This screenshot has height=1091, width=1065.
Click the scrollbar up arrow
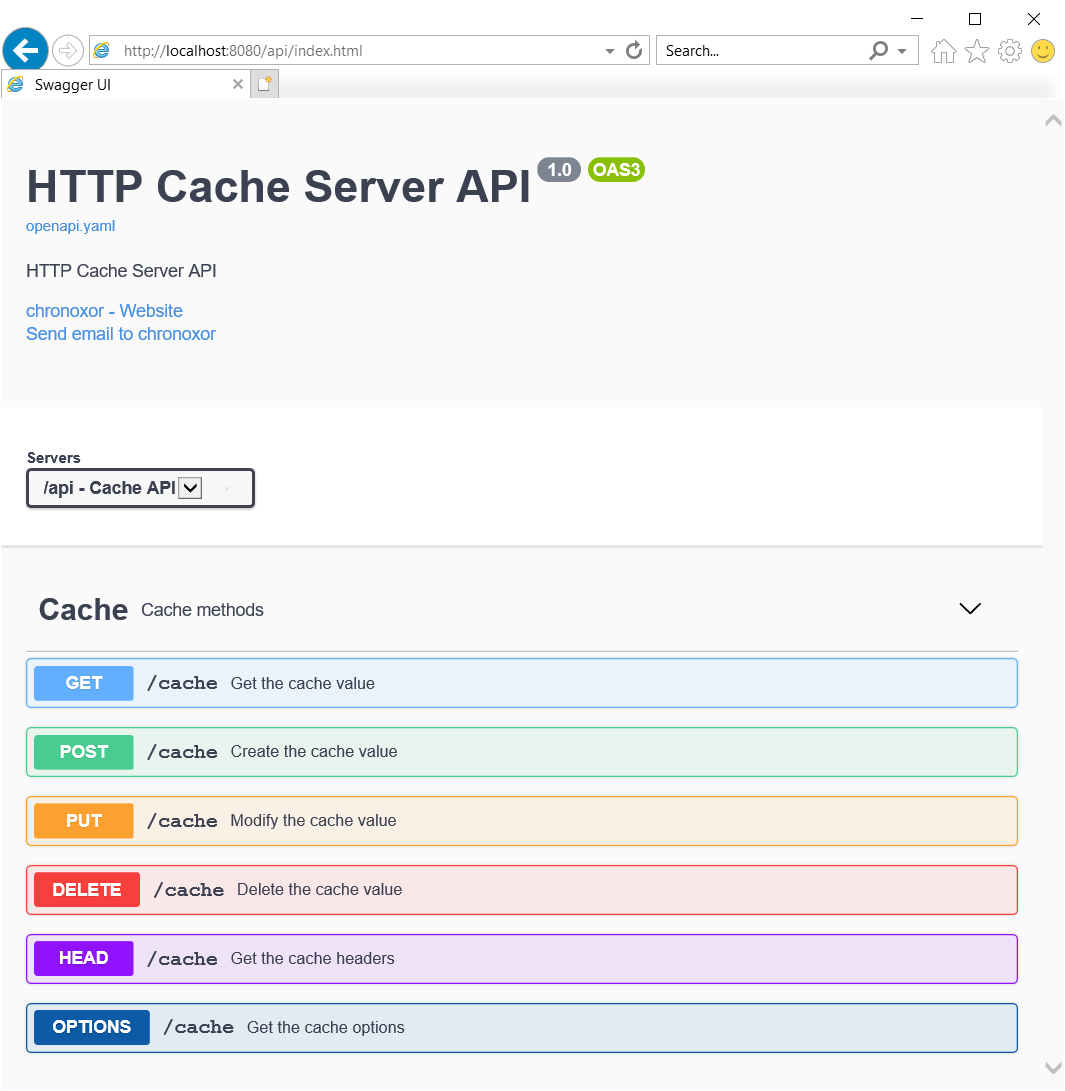coord(1053,120)
